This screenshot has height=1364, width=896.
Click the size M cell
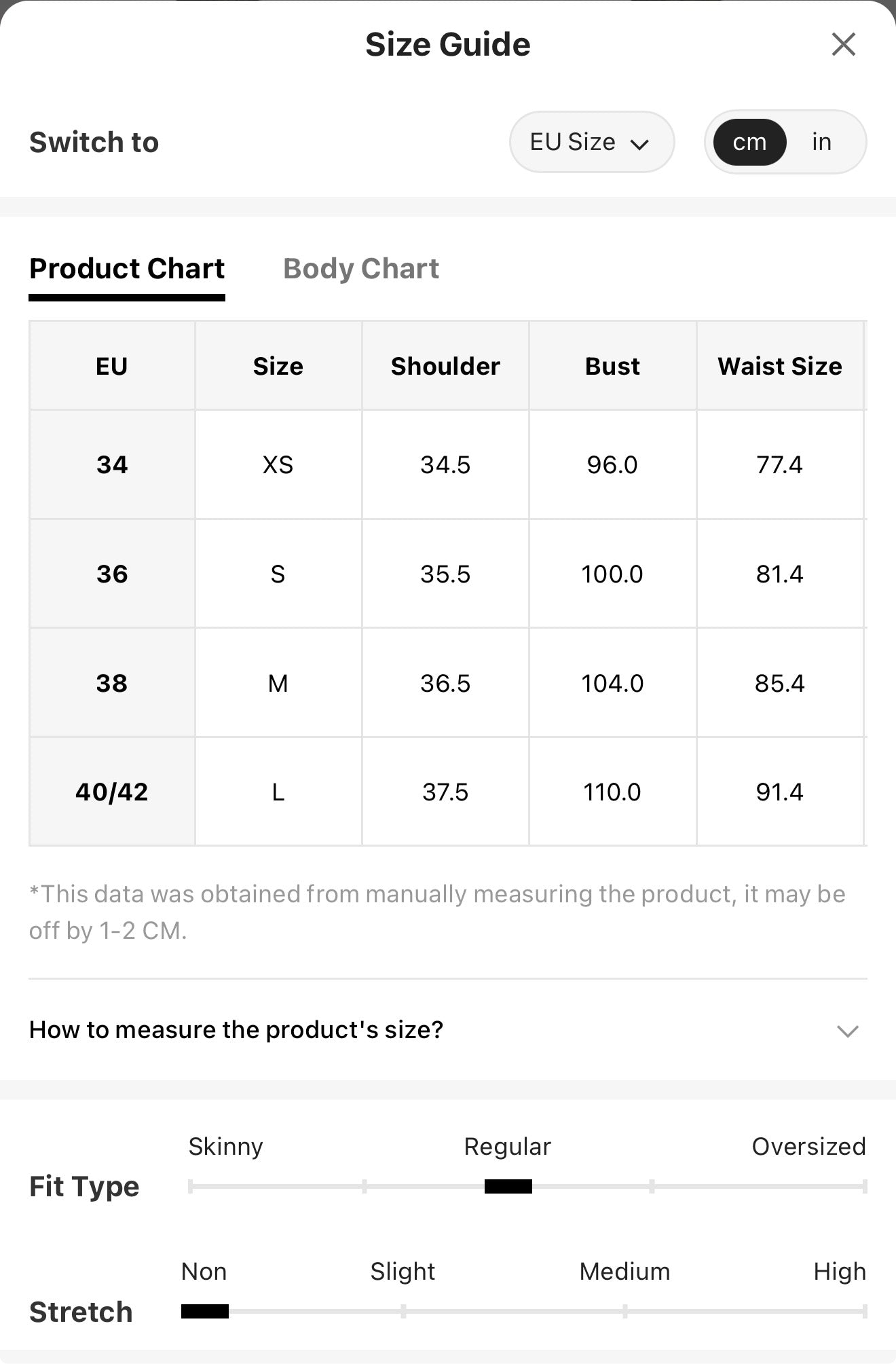click(278, 683)
